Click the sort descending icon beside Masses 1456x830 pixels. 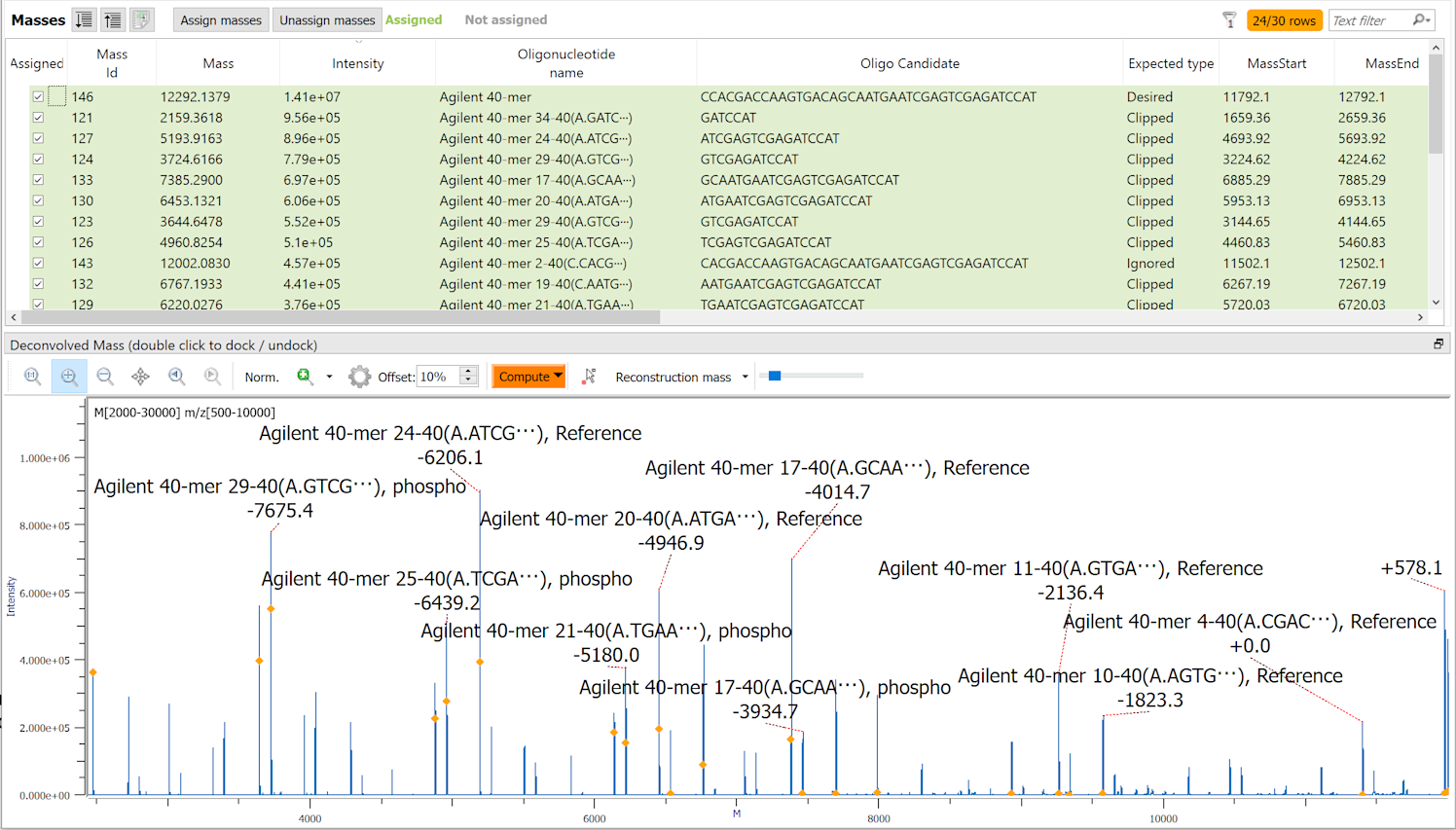[85, 19]
